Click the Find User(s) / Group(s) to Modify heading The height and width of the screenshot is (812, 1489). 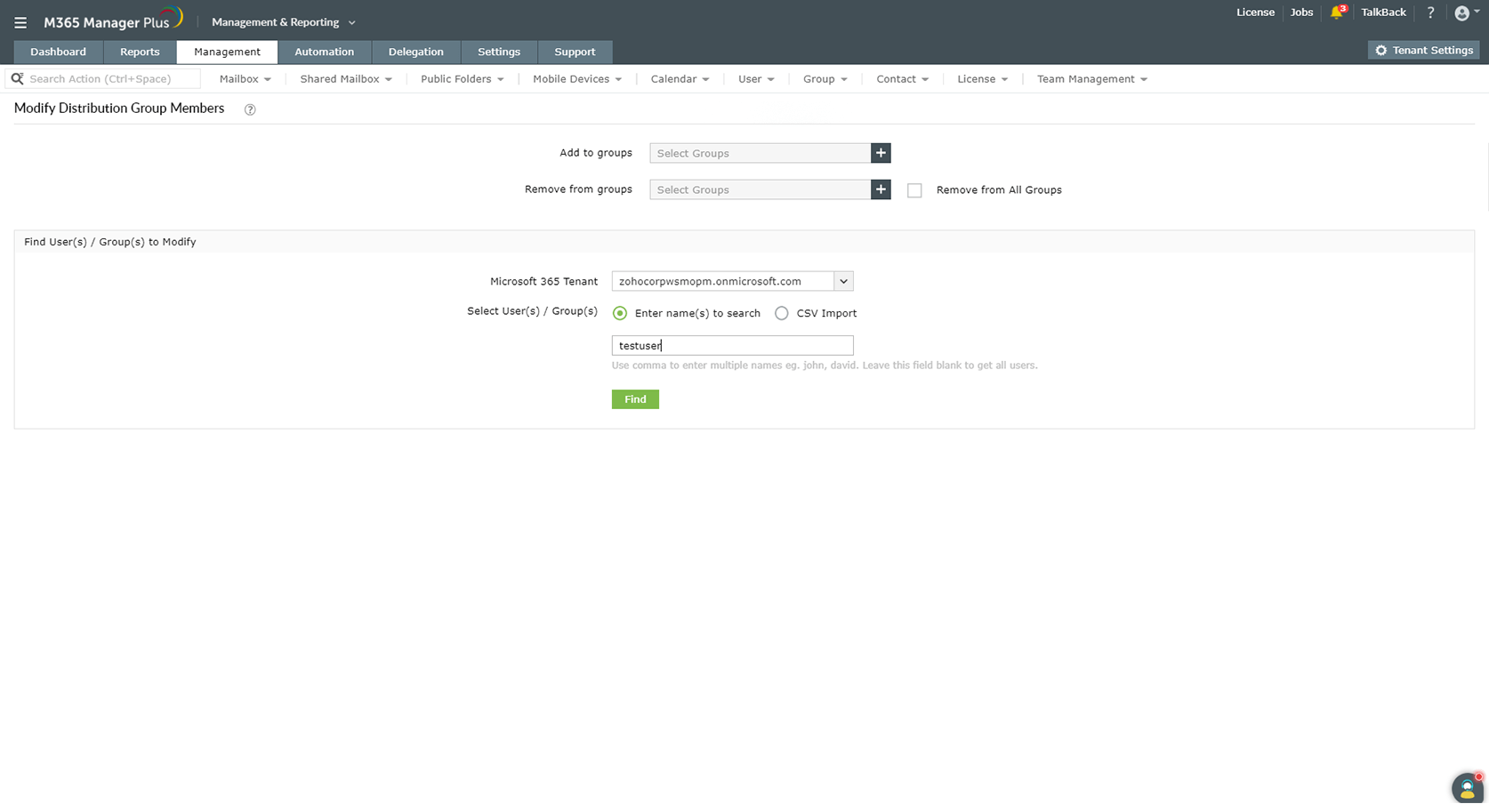coord(110,242)
